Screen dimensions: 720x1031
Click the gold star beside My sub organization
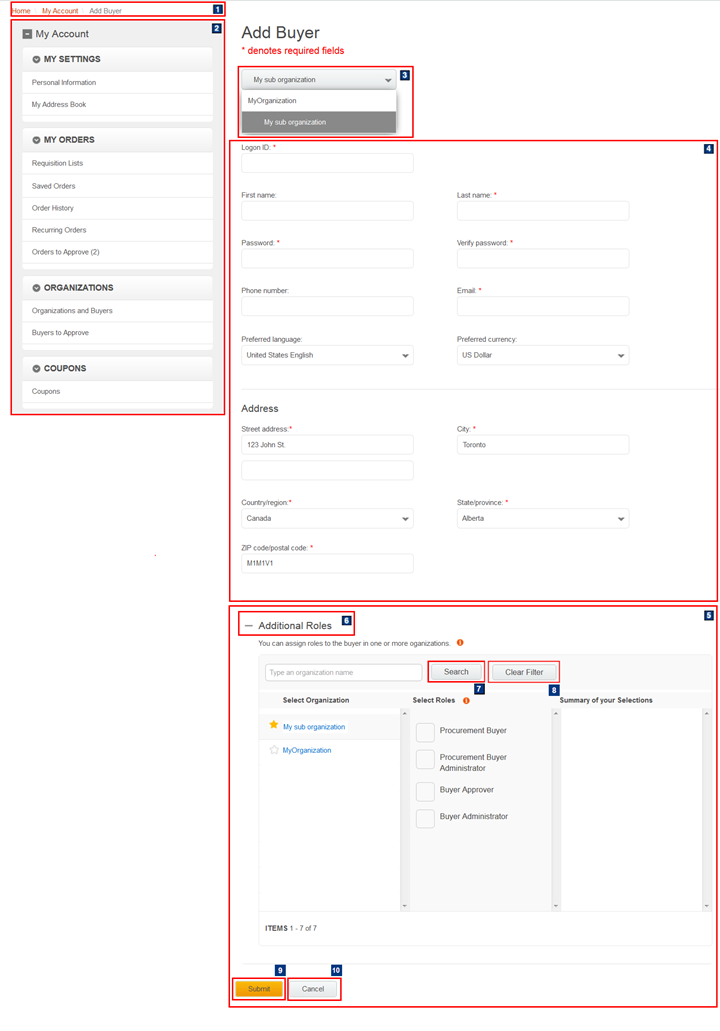point(274,725)
